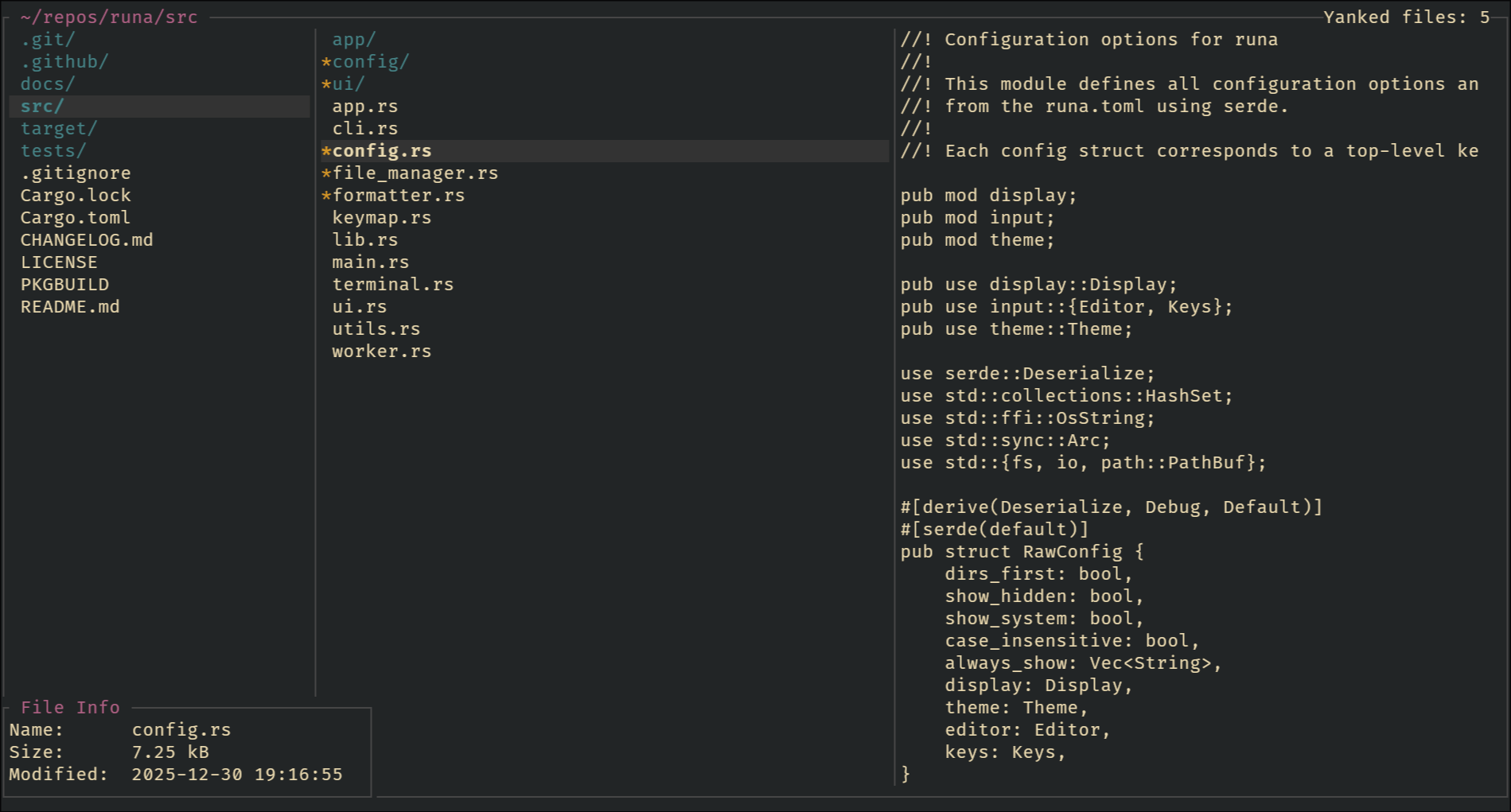Open the app/ directory in middle pane

pyautogui.click(x=353, y=40)
